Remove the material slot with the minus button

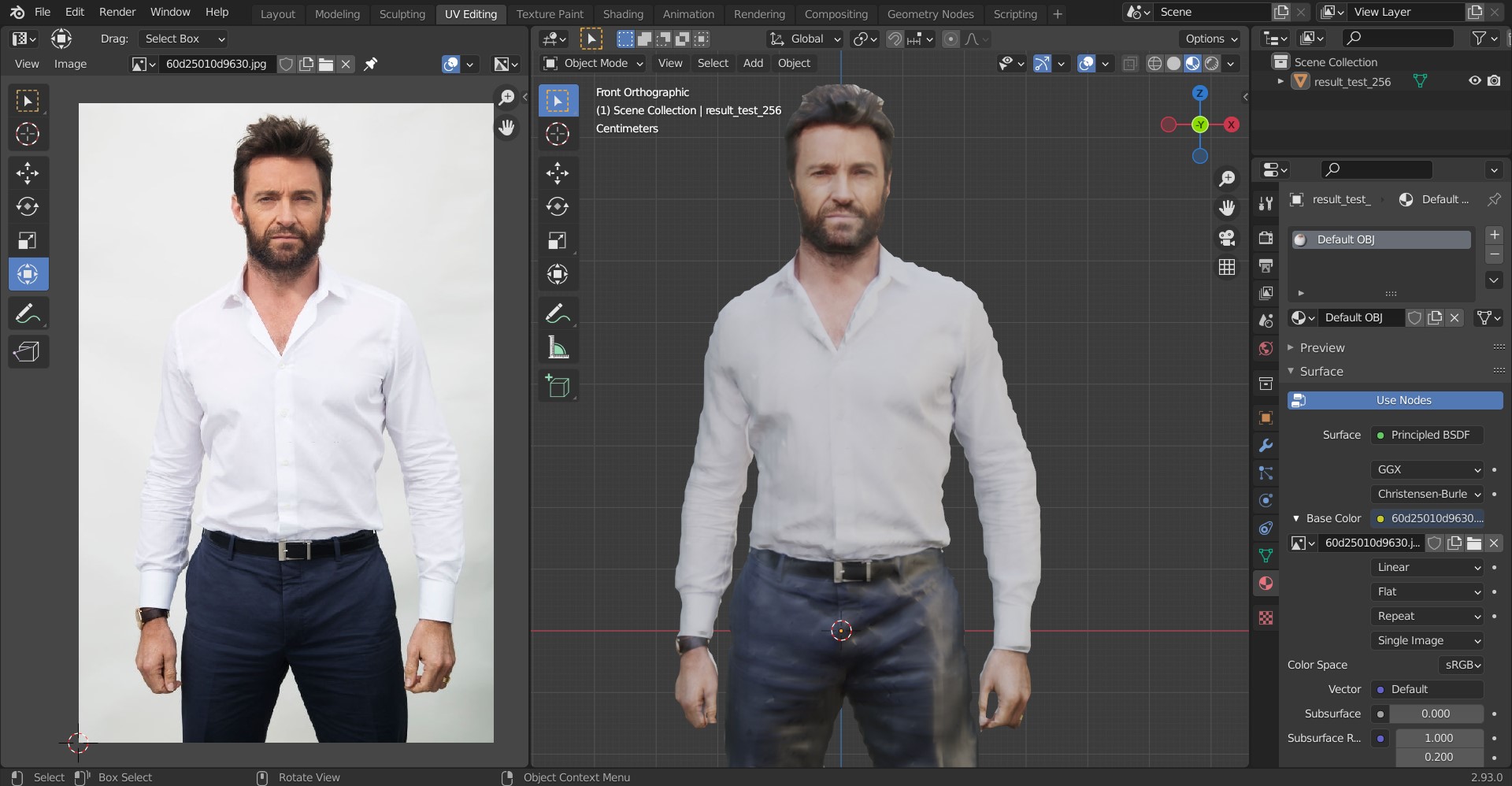[x=1494, y=254]
